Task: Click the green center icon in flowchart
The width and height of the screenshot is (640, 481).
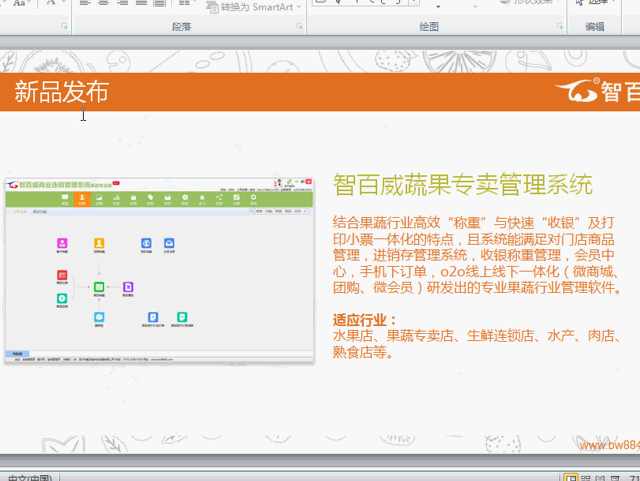Action: click(100, 287)
